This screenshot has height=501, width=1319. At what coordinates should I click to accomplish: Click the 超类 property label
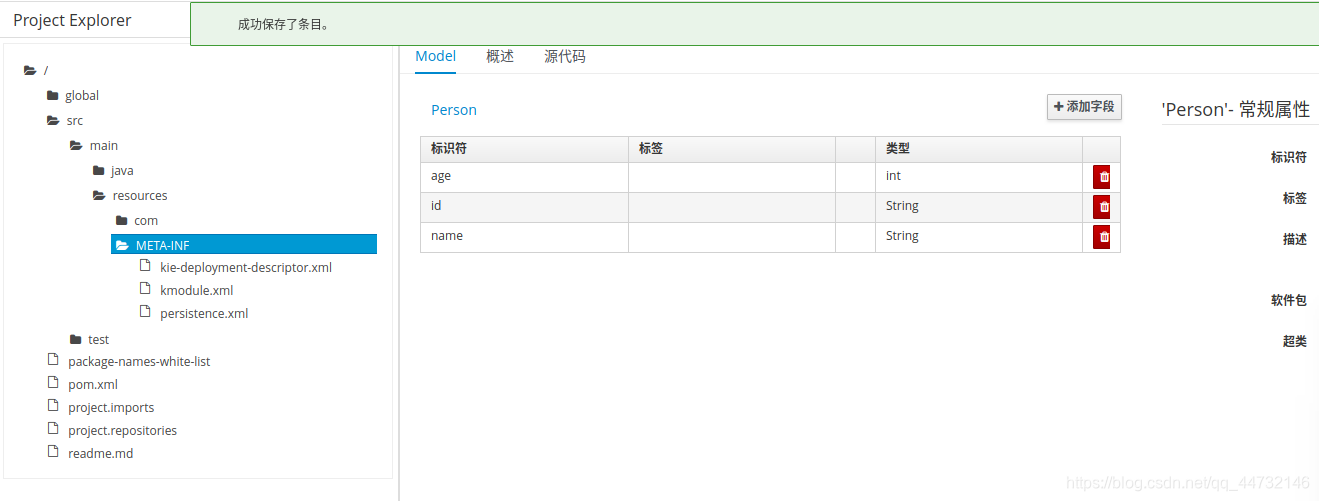tap(1295, 341)
